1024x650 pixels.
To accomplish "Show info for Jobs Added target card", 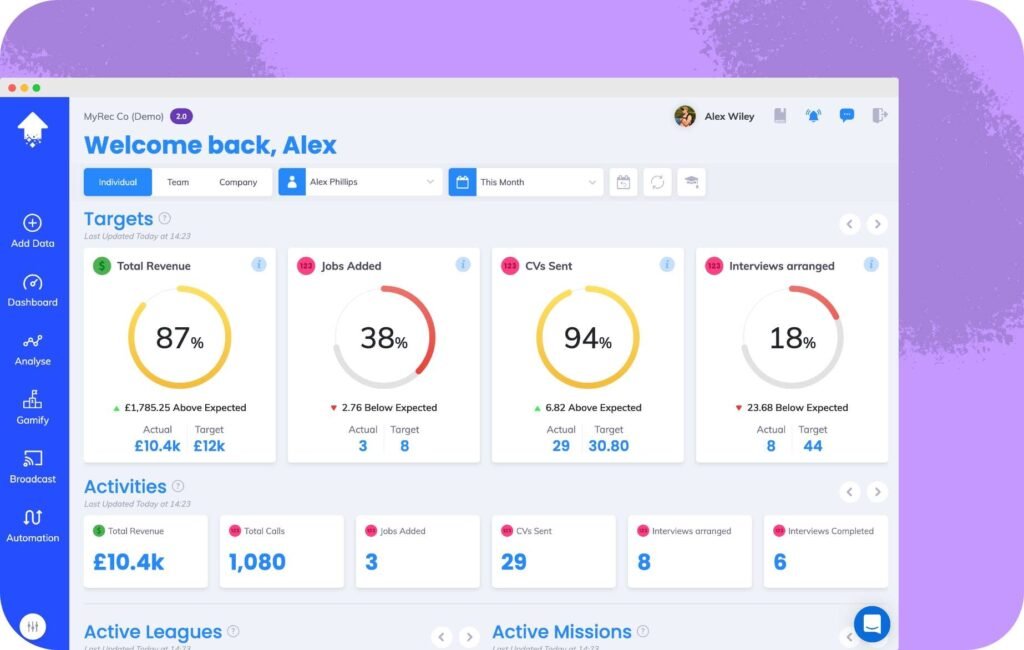I will pyautogui.click(x=463, y=265).
